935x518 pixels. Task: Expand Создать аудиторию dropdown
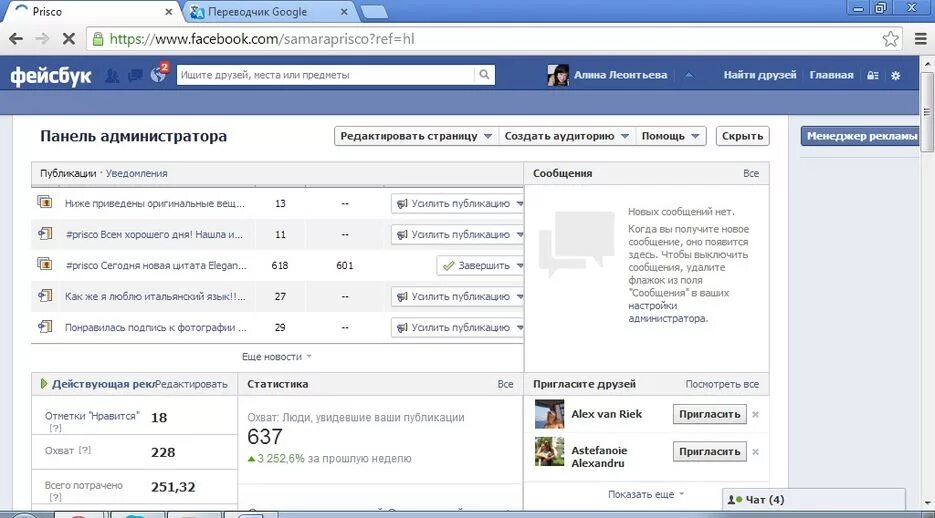566,136
